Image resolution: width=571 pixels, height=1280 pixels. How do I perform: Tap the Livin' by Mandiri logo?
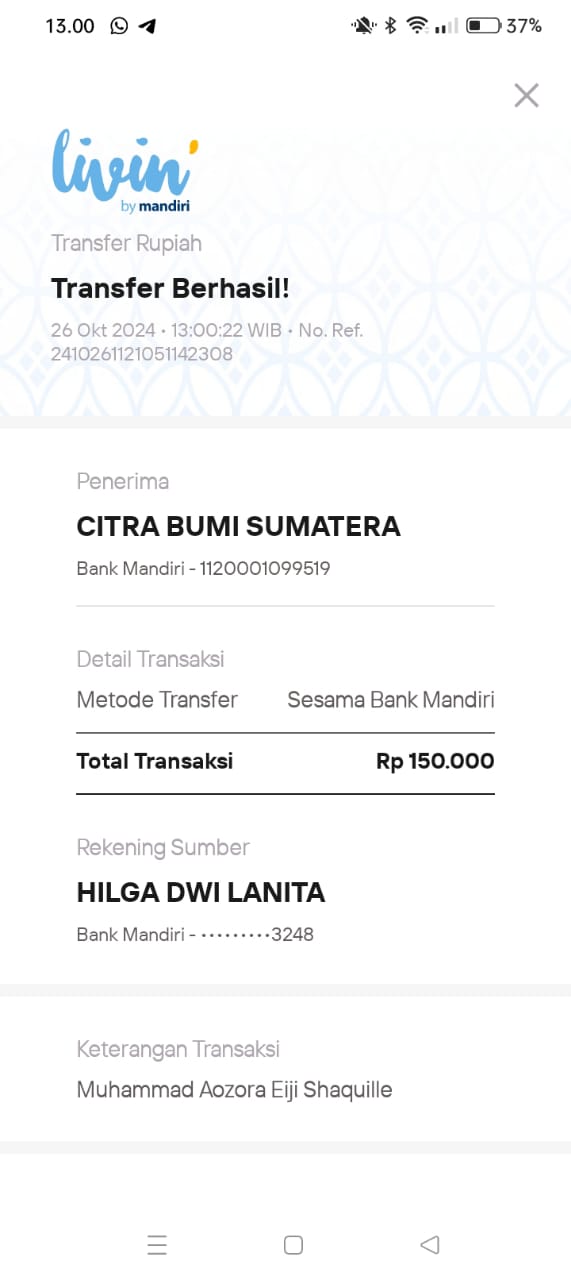(x=120, y=172)
